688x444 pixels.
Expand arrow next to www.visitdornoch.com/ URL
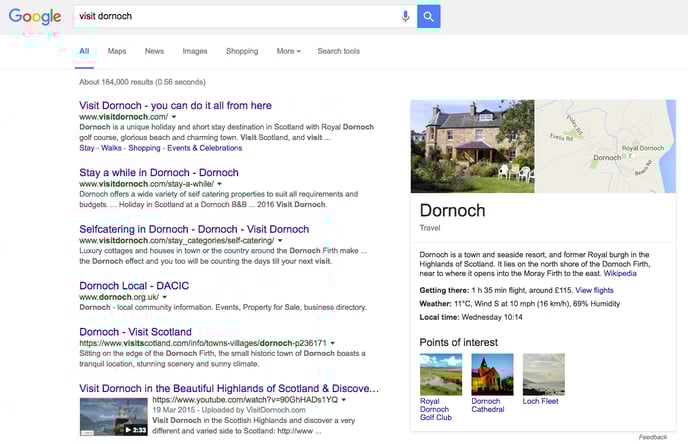174,117
